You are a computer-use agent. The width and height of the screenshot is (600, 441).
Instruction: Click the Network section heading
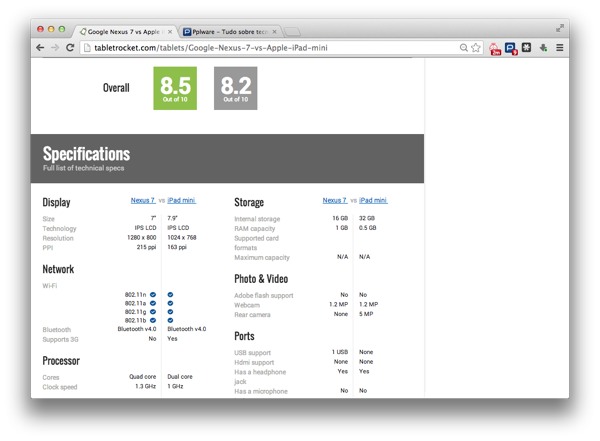(58, 269)
